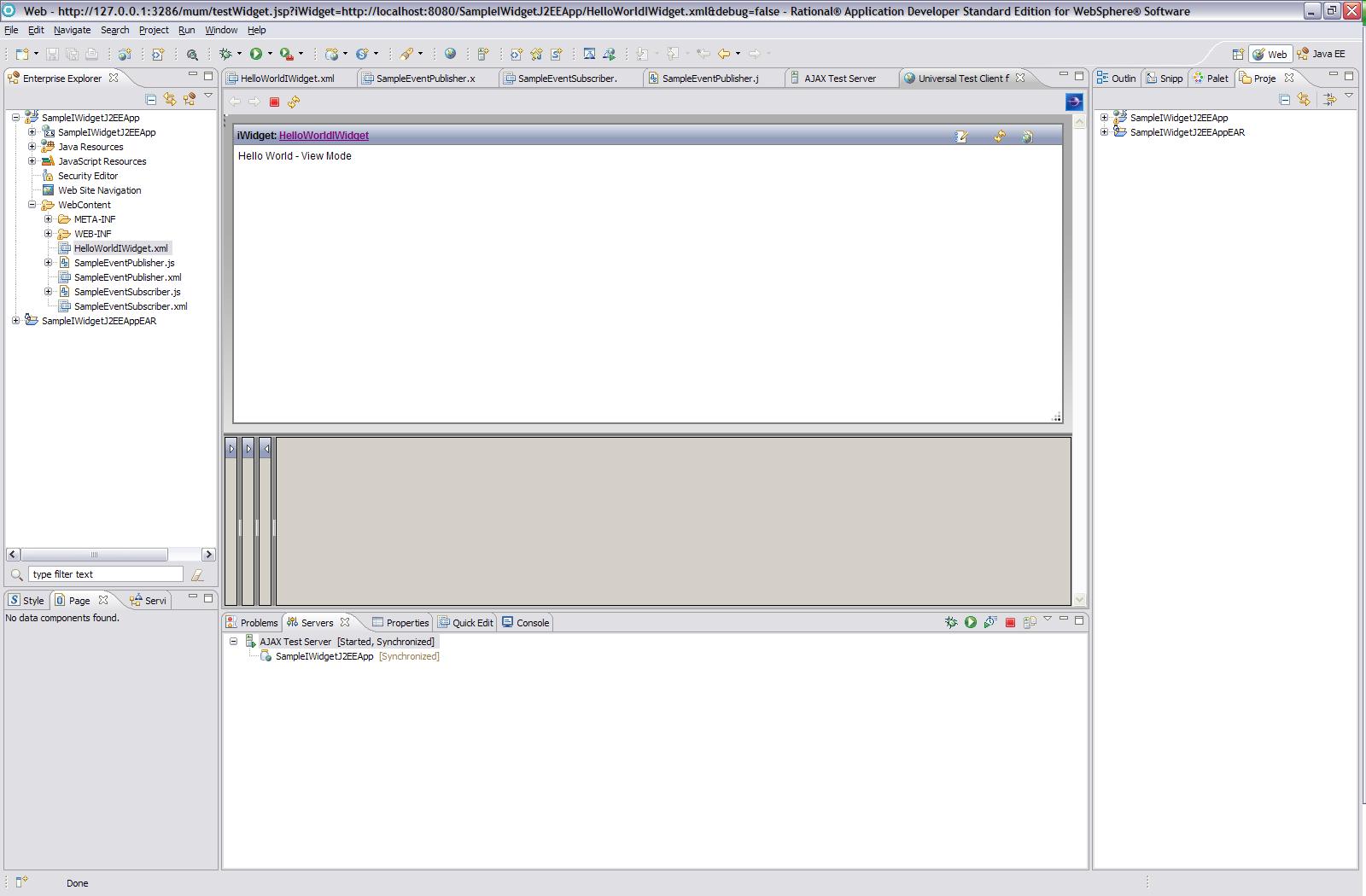Switch to the Java EE perspective

click(x=1325, y=53)
